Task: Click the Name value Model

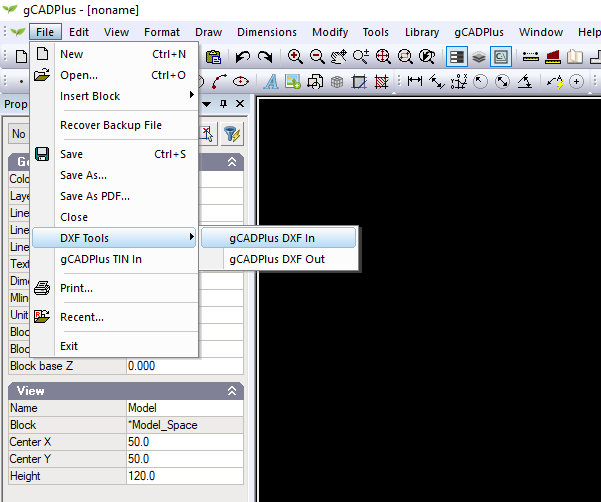Action: pyautogui.click(x=185, y=408)
